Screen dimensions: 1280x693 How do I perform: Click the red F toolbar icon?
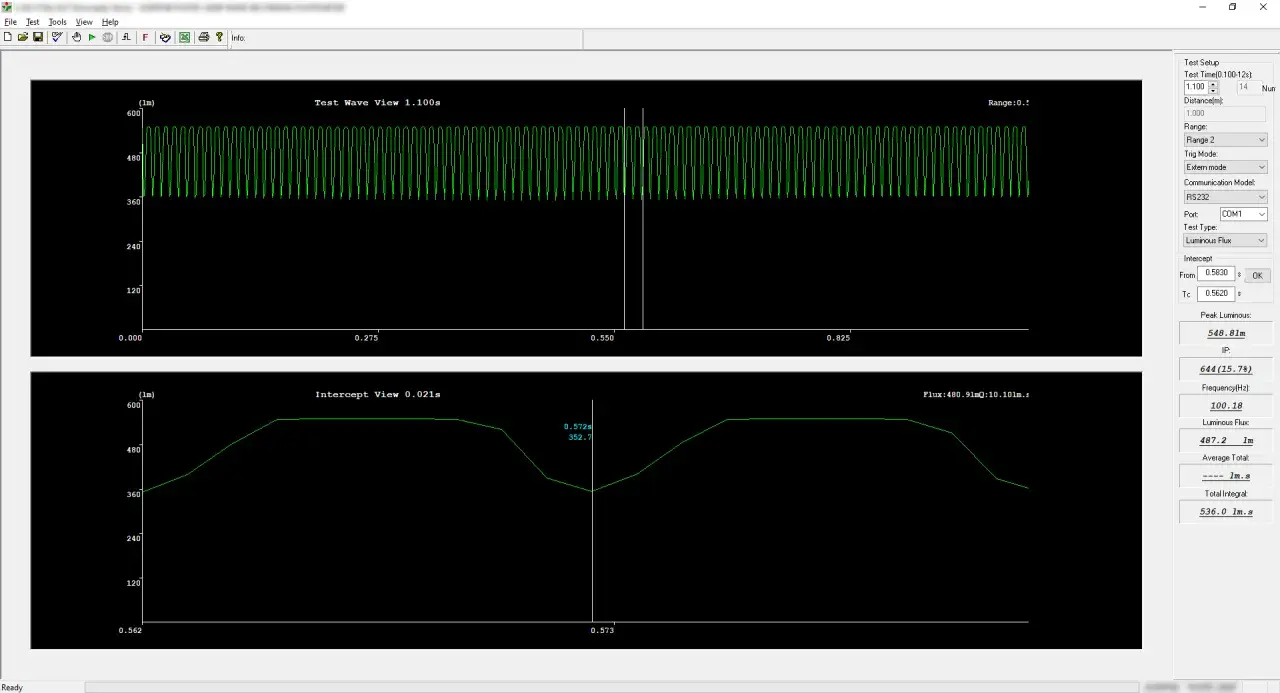coord(145,37)
